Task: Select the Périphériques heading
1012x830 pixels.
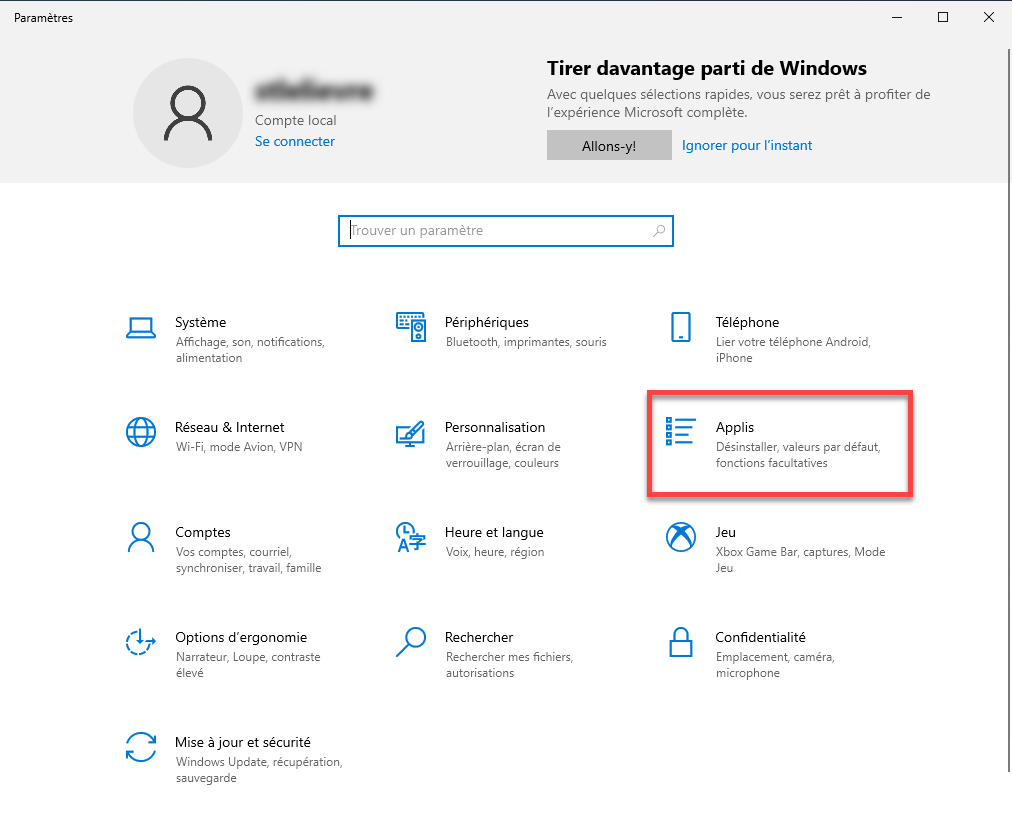Action: pyautogui.click(x=487, y=322)
